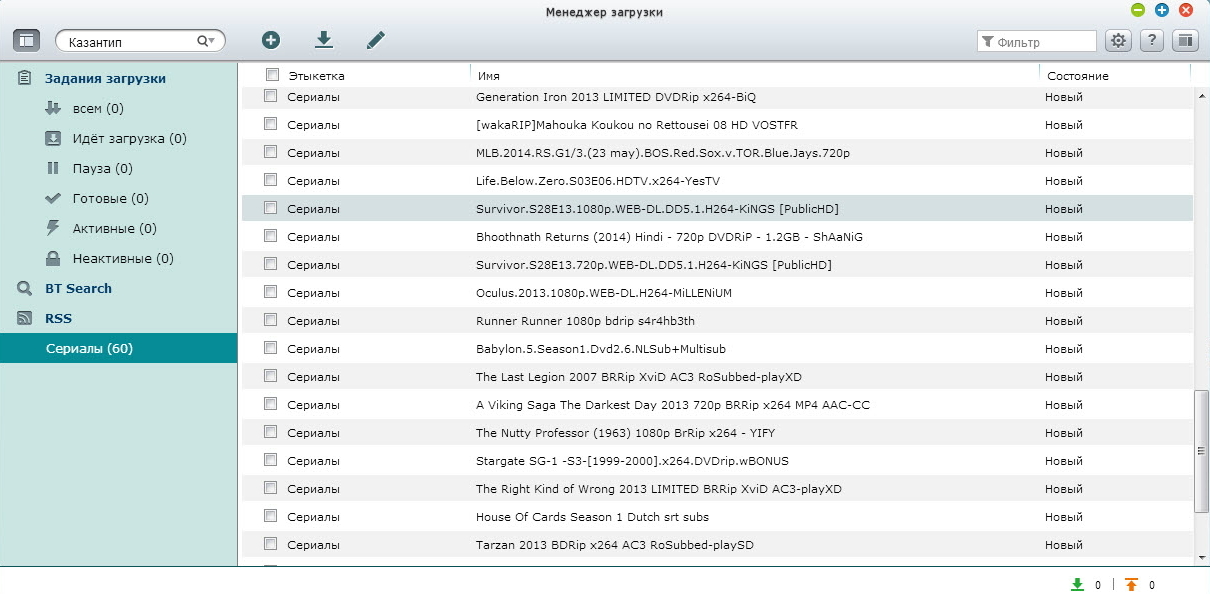This screenshot has width=1210, height=594.
Task: Click the icon beside всем (0)
Action: click(x=53, y=108)
